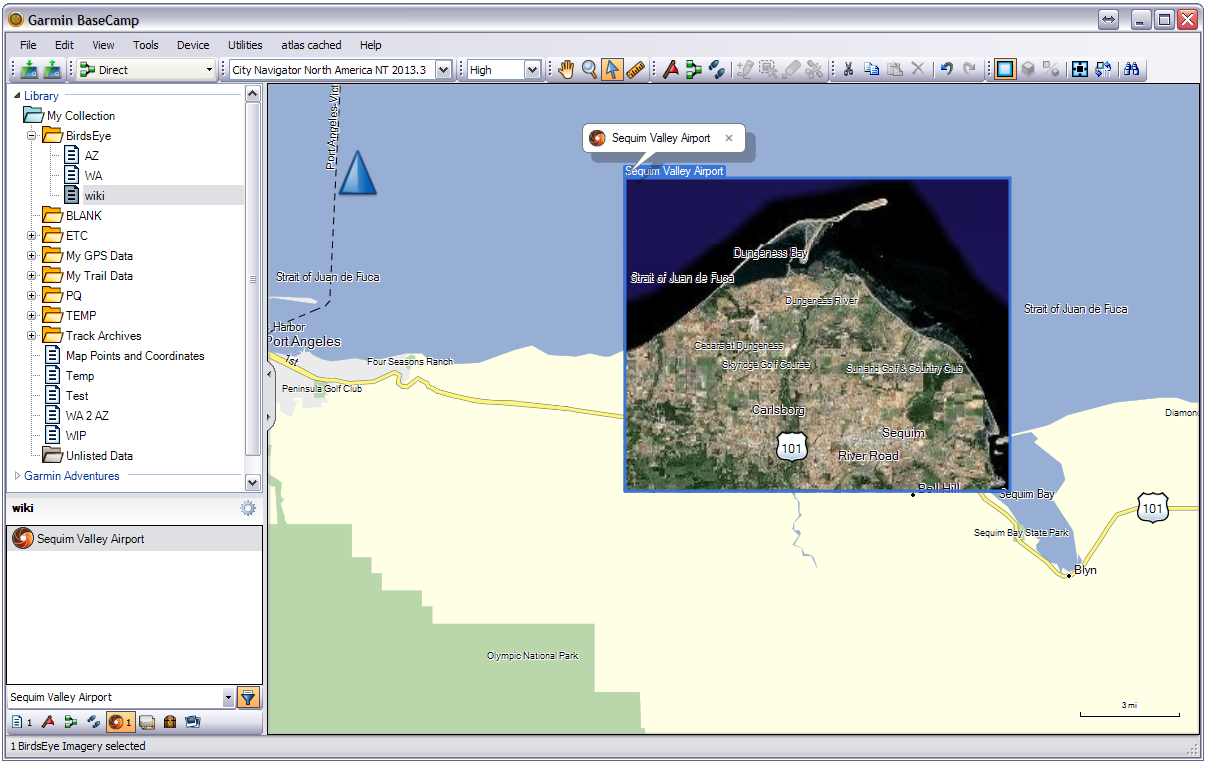
Task: Open the Tools menu
Action: pyautogui.click(x=146, y=45)
